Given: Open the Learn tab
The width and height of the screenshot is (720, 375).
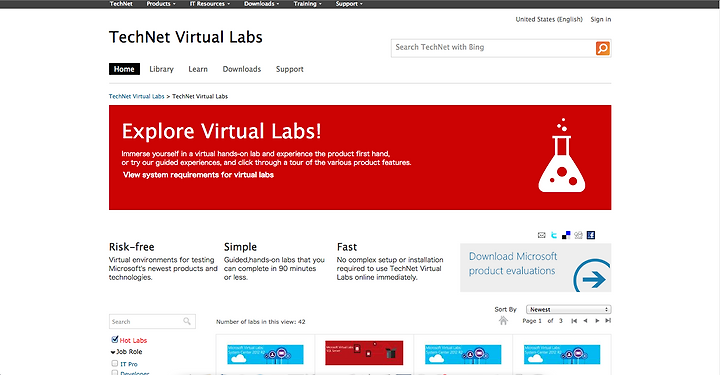Looking at the screenshot, I should coord(198,69).
